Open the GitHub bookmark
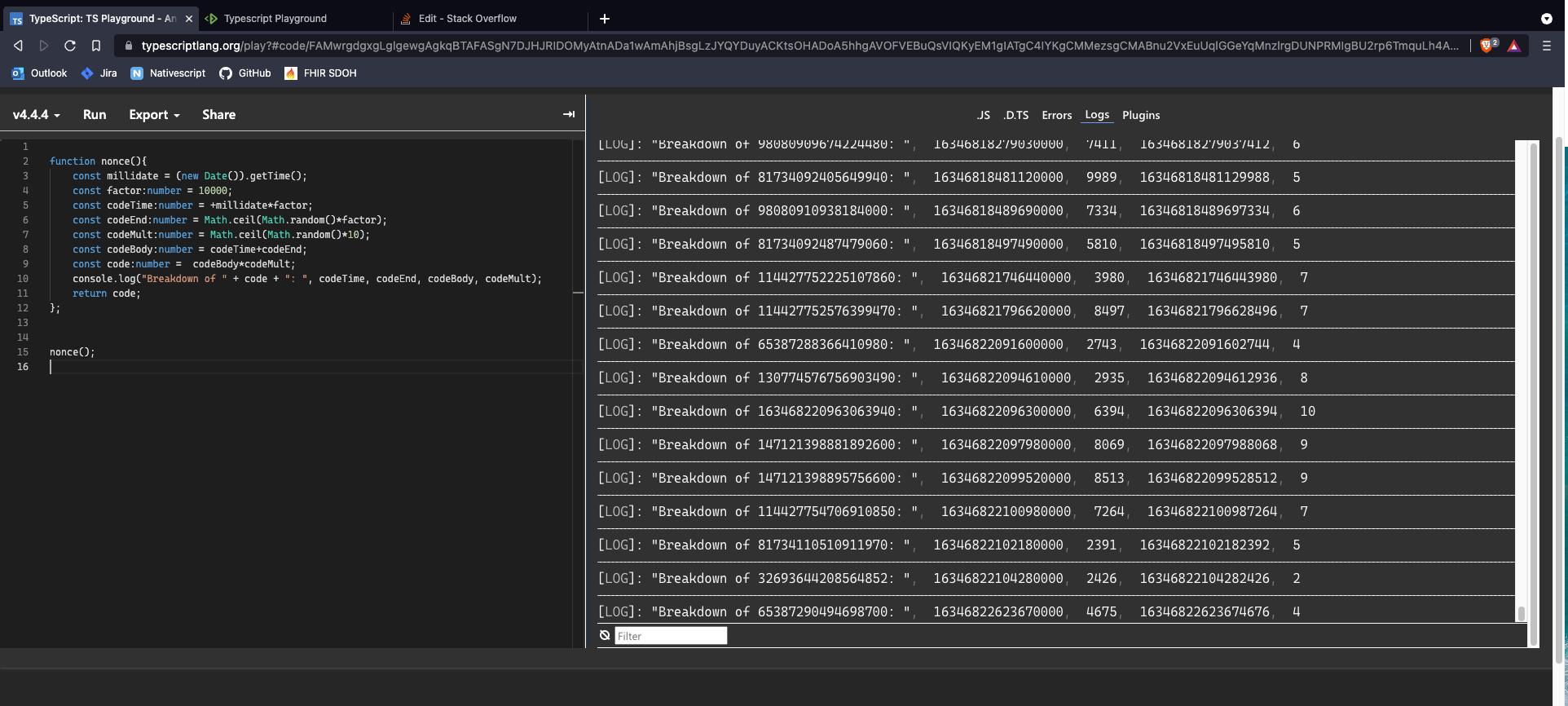Image resolution: width=1568 pixels, height=706 pixels. point(244,73)
